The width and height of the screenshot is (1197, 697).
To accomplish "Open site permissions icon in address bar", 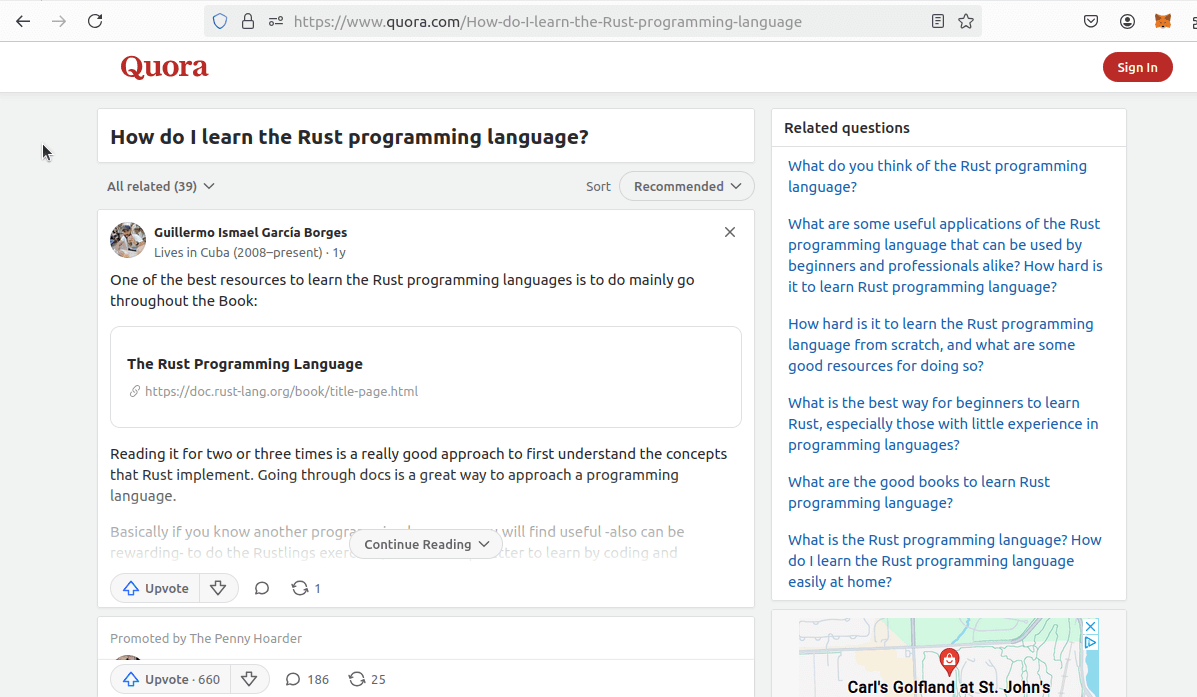I will click(x=276, y=21).
